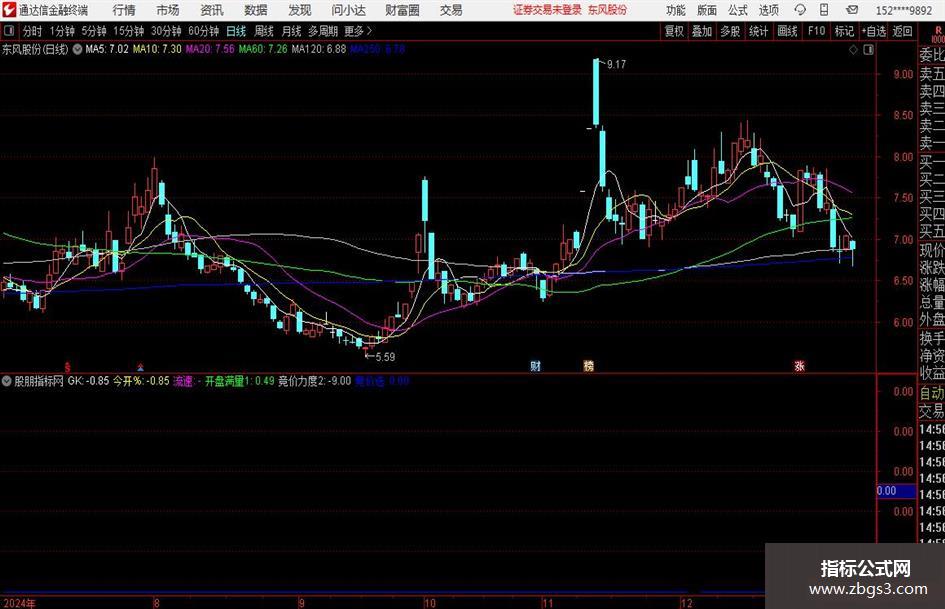This screenshot has height=609, width=945.
Task: Open the 版面 menu
Action: click(x=707, y=10)
